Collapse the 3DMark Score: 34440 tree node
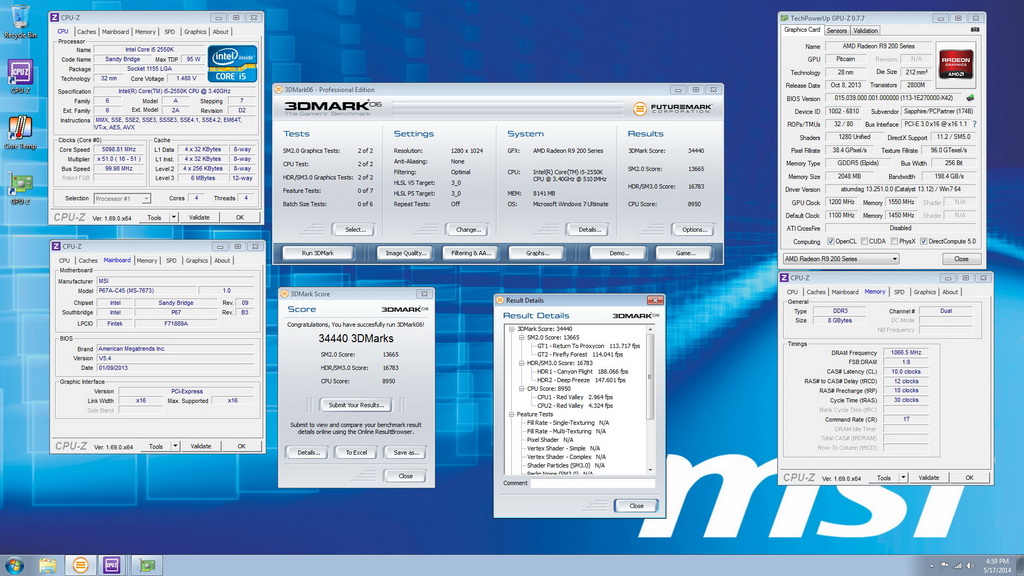This screenshot has width=1024, height=576. coord(512,329)
